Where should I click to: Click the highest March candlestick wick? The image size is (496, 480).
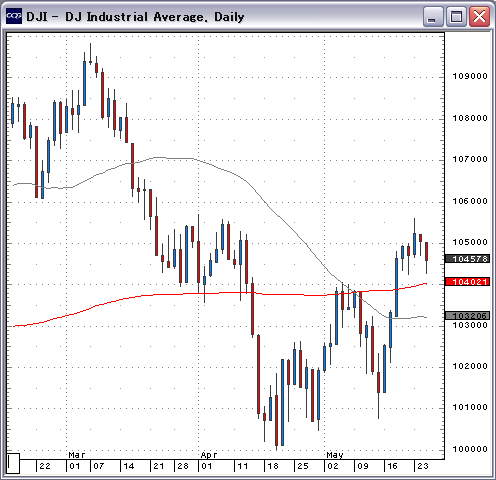point(90,53)
